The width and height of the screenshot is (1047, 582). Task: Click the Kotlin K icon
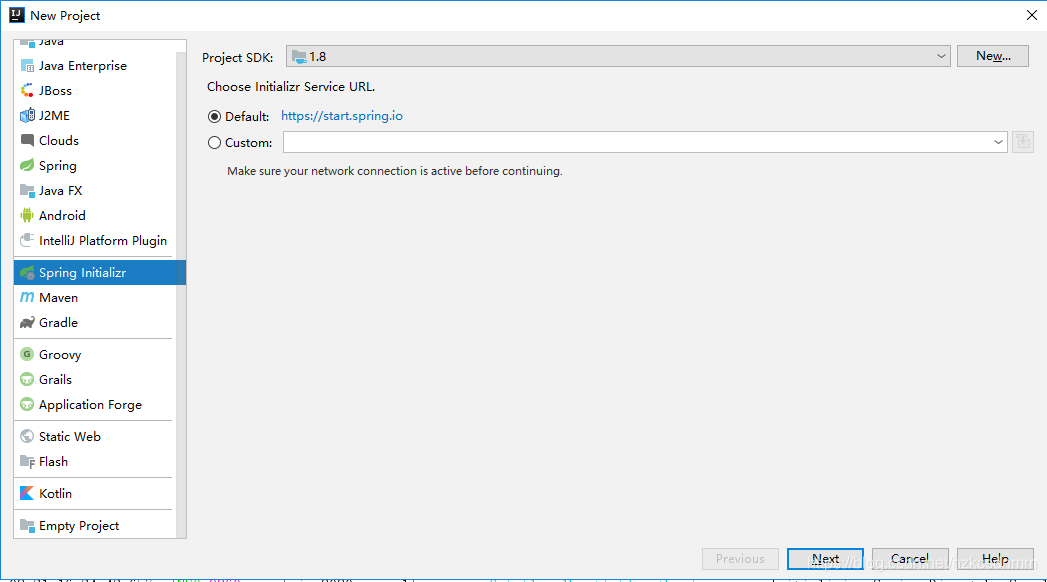pyautogui.click(x=27, y=493)
